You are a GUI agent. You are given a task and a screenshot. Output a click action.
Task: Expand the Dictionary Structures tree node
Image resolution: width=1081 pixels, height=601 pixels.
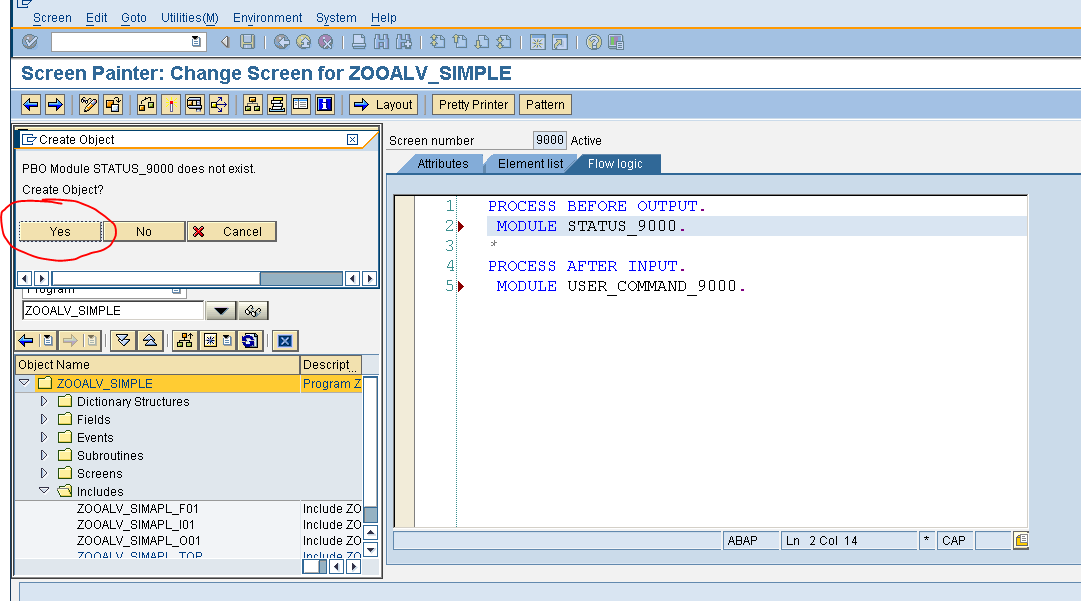pos(43,401)
